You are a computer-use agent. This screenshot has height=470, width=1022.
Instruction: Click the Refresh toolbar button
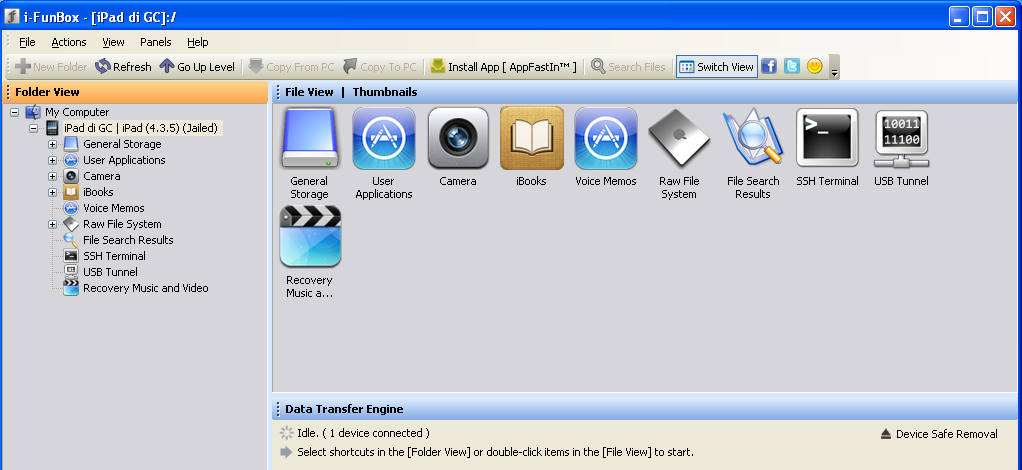click(x=123, y=66)
